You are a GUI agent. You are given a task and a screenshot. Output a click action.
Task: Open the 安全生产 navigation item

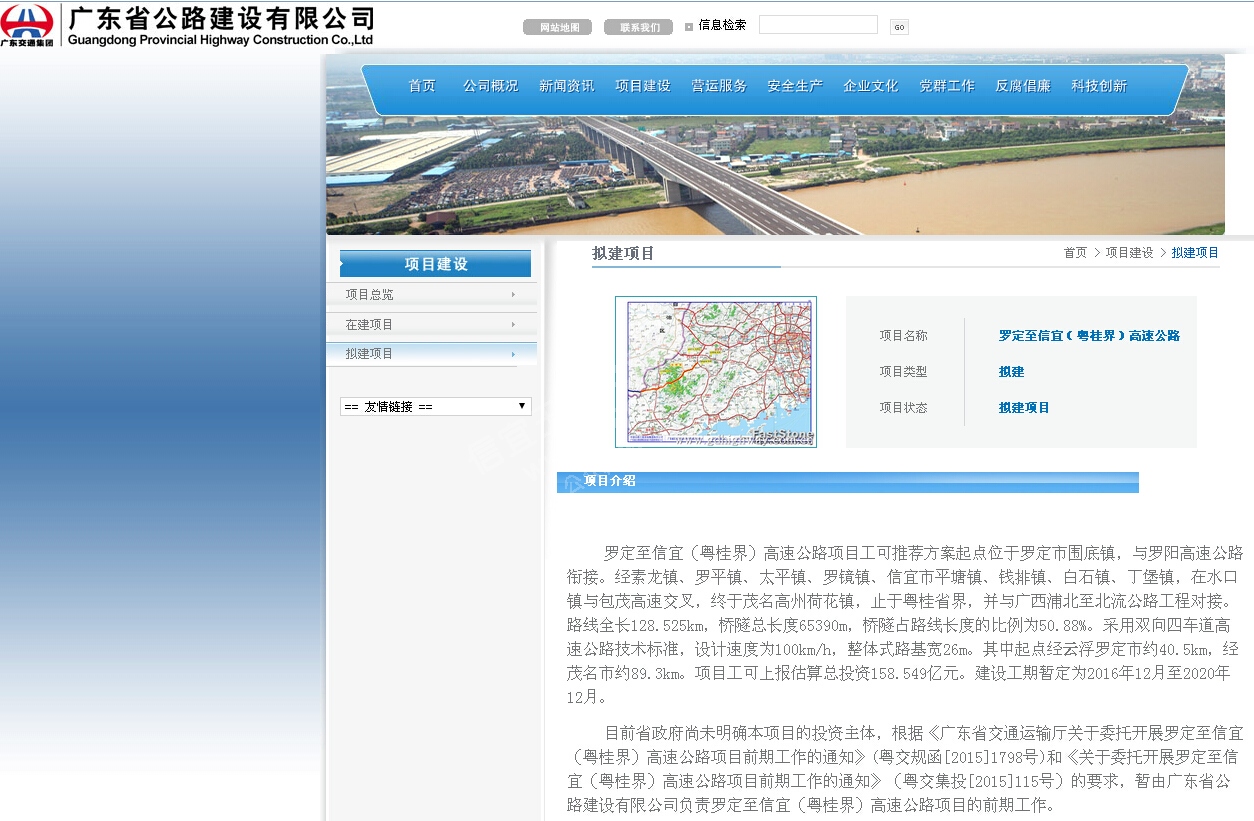point(795,86)
